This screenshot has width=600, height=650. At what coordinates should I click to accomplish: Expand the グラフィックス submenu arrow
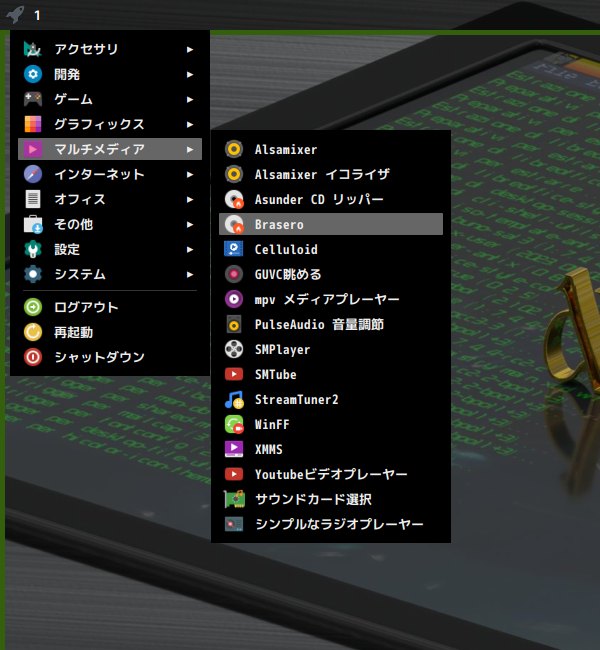[x=189, y=124]
